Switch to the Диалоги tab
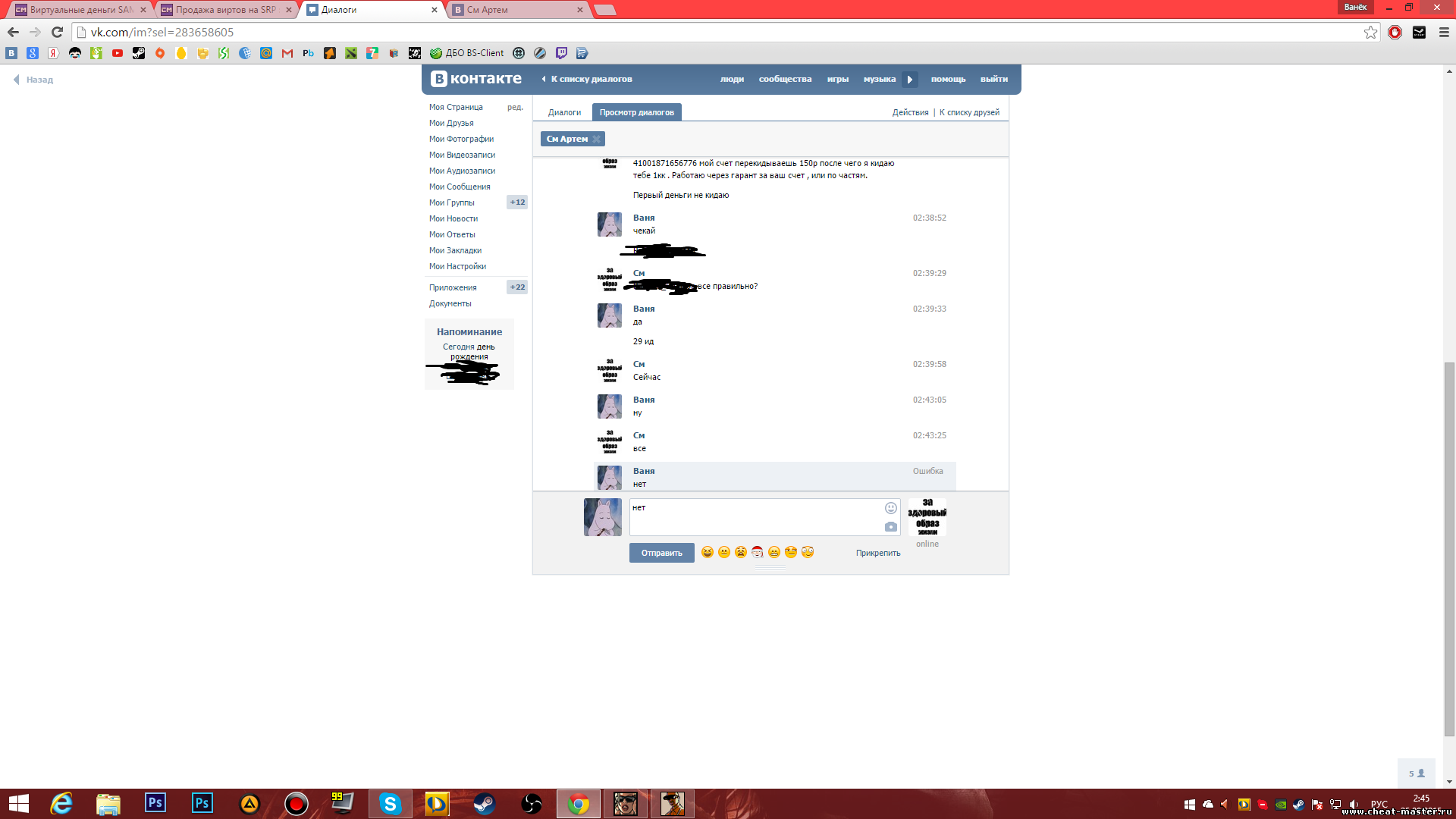The image size is (1456, 819). (x=564, y=112)
